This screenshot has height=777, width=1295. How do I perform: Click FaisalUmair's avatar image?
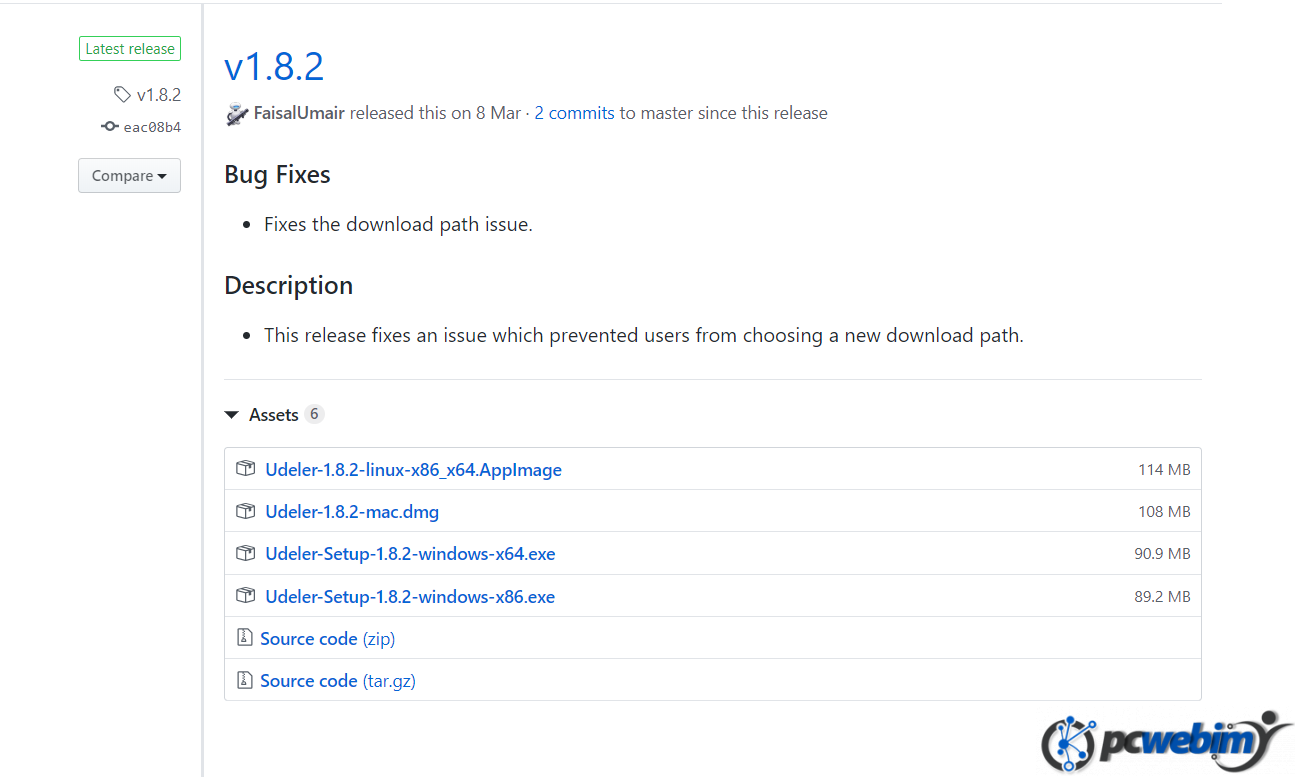pyautogui.click(x=236, y=113)
